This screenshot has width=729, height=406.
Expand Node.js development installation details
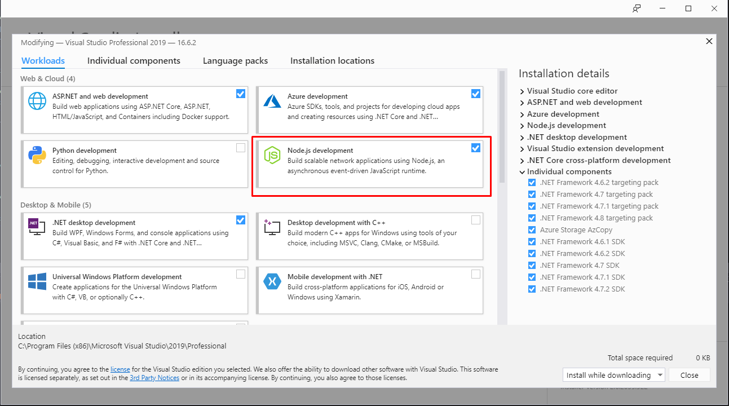click(522, 126)
